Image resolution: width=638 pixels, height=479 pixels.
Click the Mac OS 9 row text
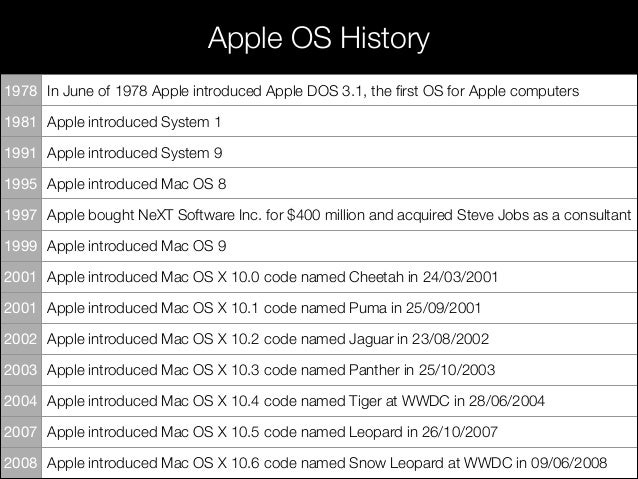(x=136, y=246)
